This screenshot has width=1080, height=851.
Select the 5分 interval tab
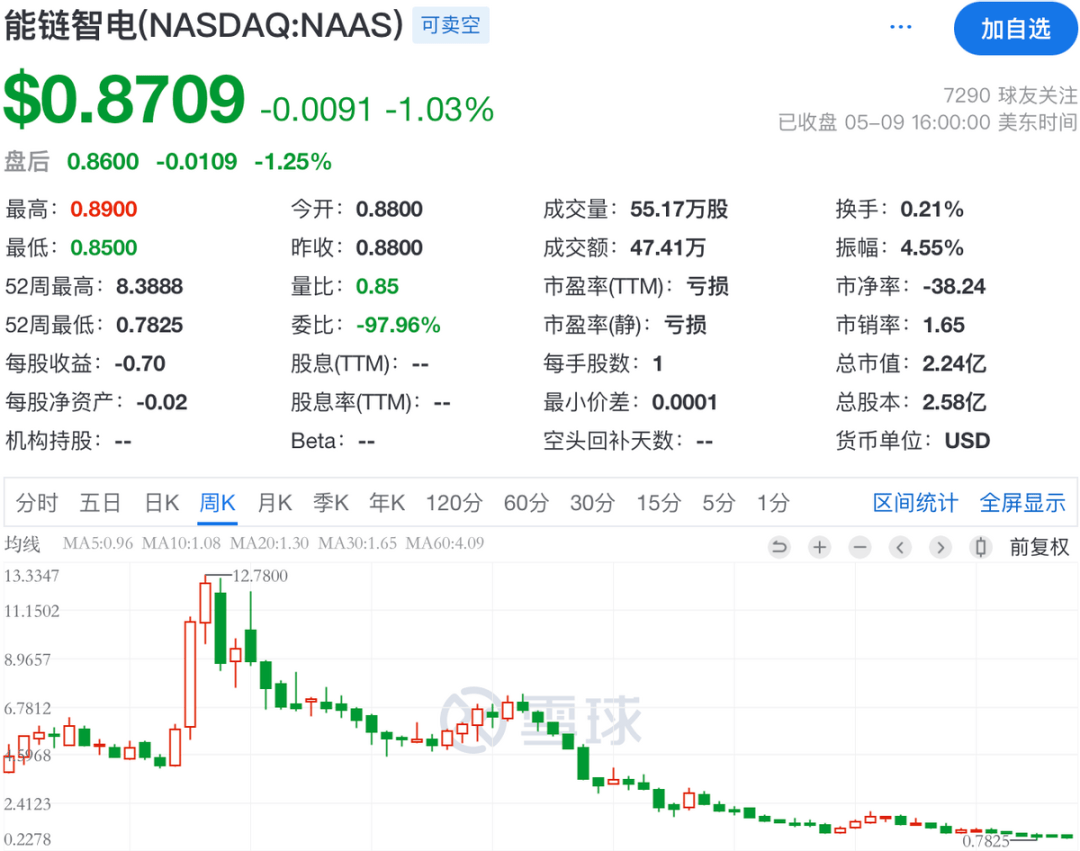coord(718,503)
